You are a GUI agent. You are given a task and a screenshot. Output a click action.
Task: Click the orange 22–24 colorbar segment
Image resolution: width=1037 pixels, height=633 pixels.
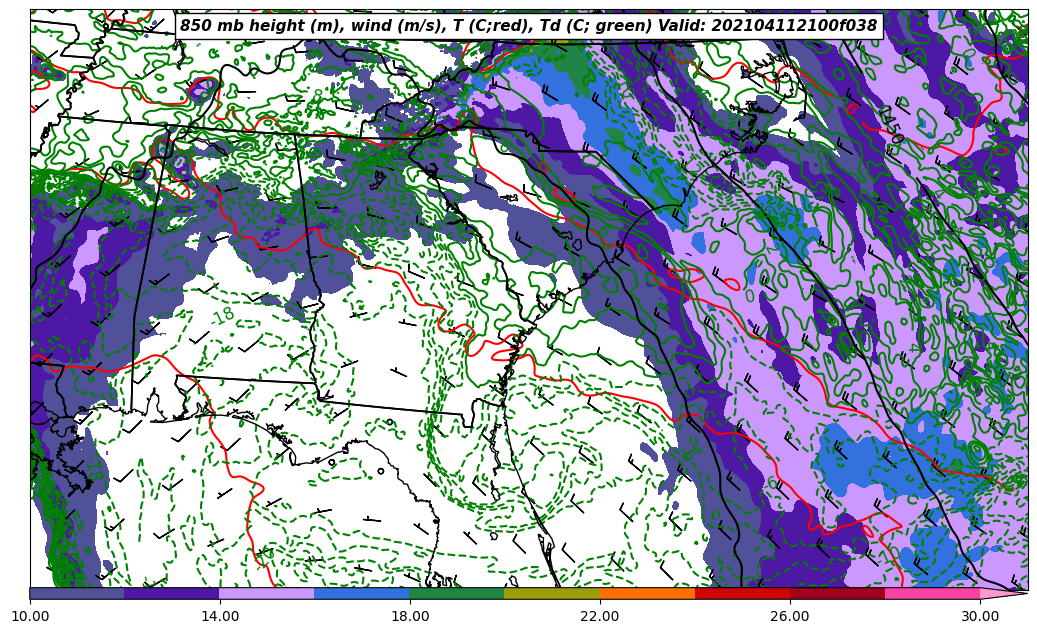click(647, 593)
